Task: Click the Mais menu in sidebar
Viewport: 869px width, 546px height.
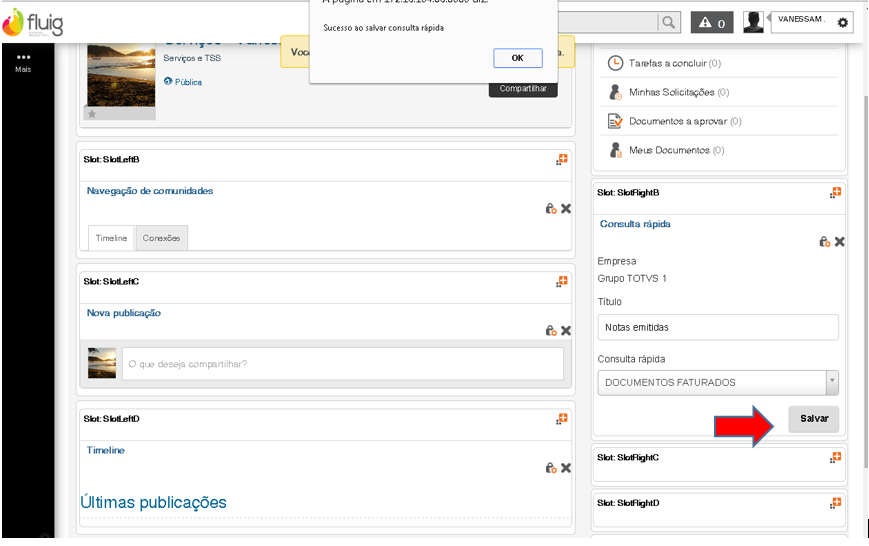Action: pyautogui.click(x=24, y=63)
